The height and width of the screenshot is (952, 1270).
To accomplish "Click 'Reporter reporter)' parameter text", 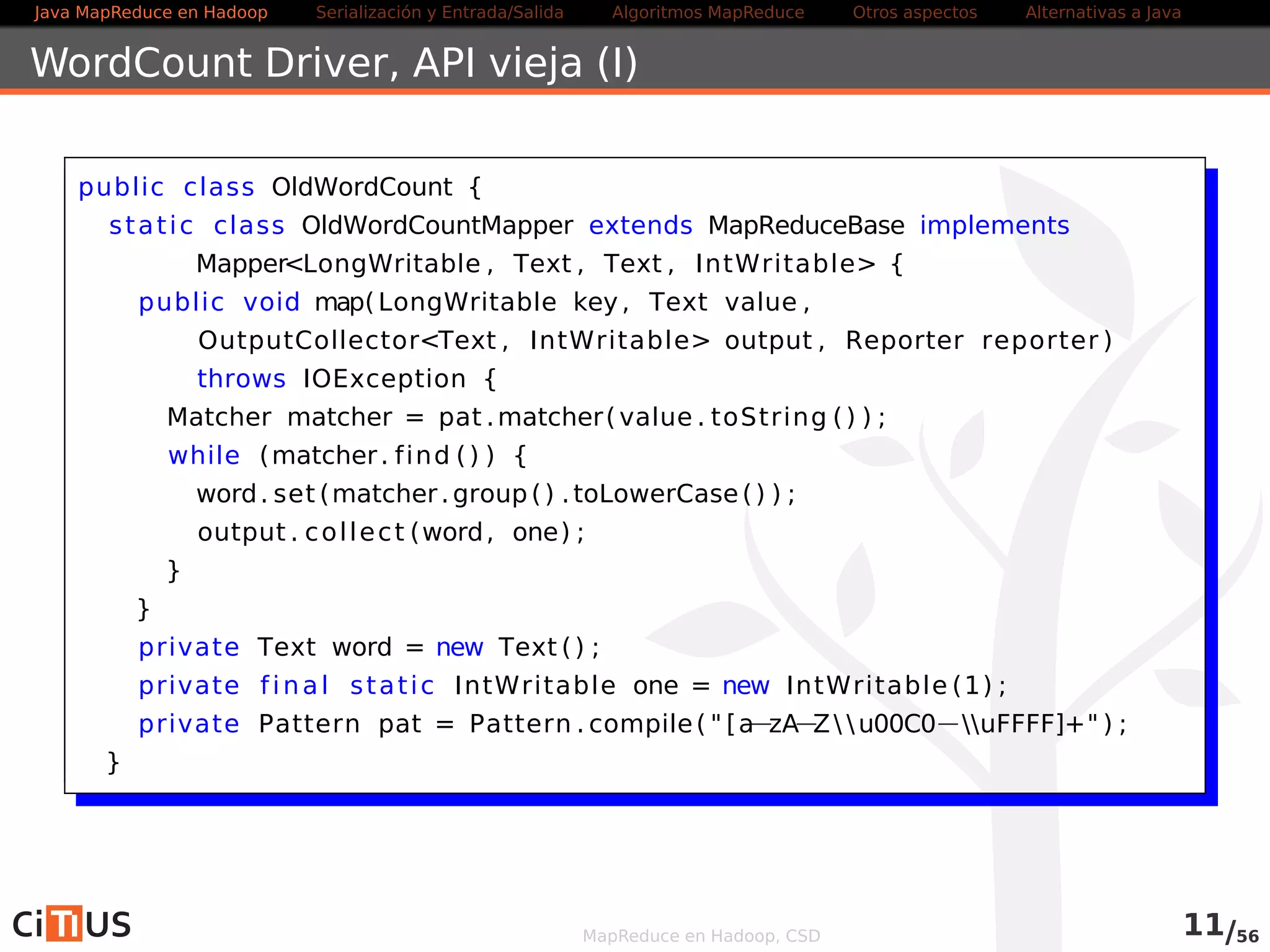I will click(979, 341).
